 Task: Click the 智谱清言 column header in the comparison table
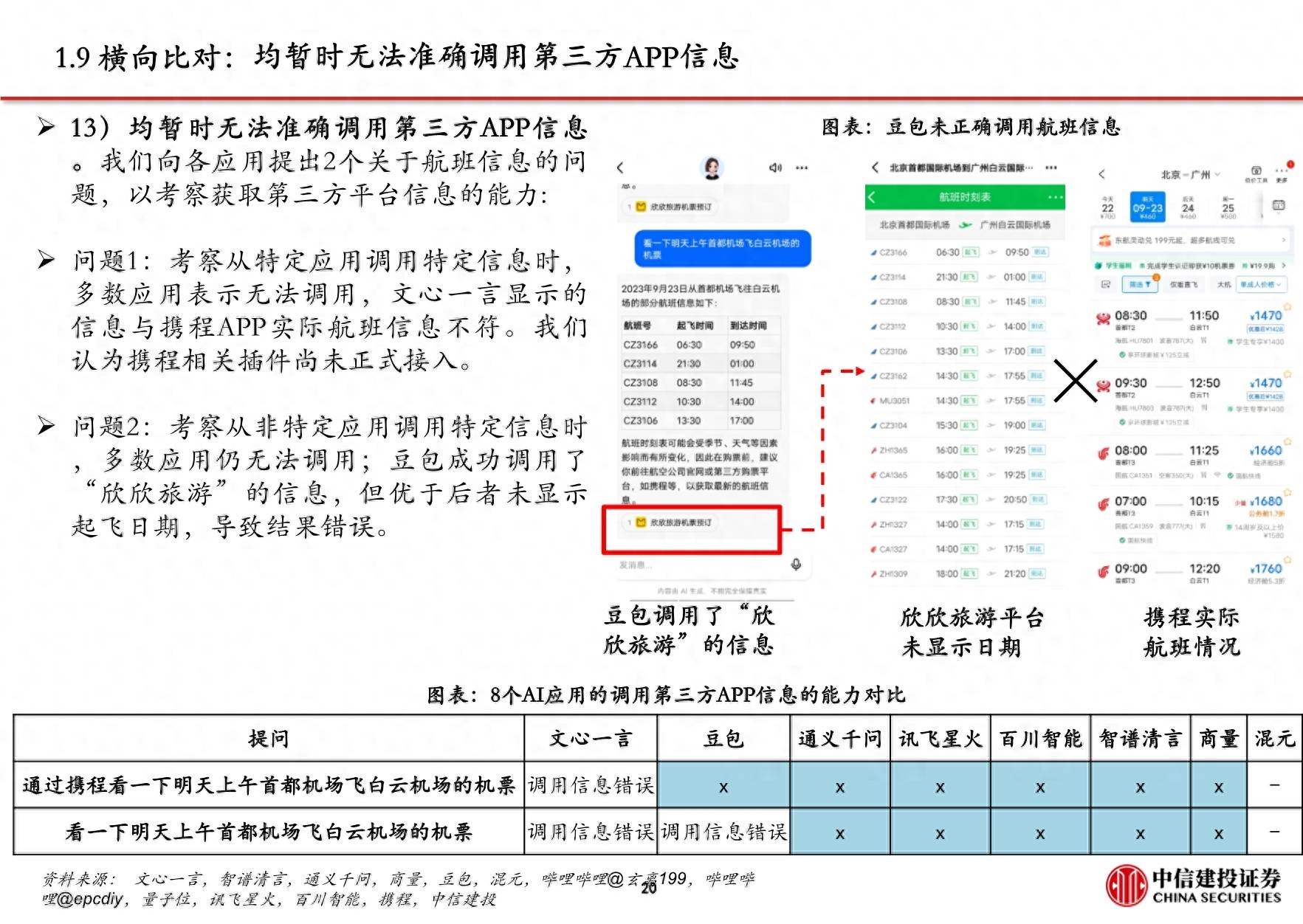1141,739
